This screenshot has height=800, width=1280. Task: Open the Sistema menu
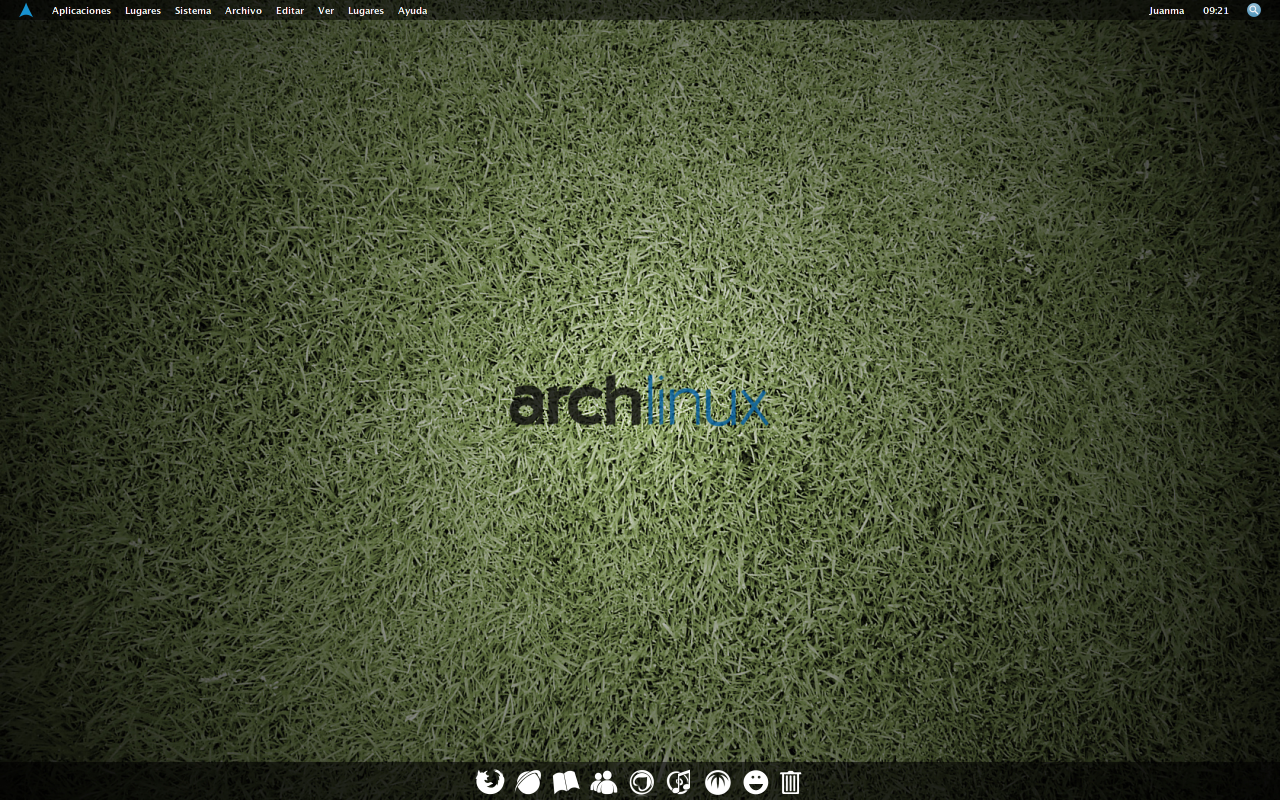click(x=193, y=11)
